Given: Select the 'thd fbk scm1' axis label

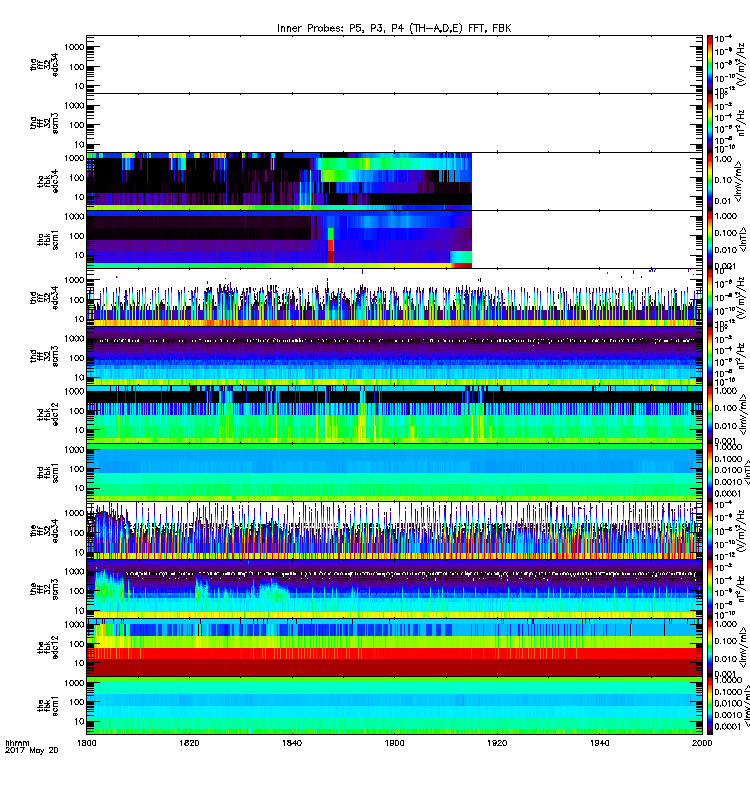Looking at the screenshot, I should pos(47,472).
